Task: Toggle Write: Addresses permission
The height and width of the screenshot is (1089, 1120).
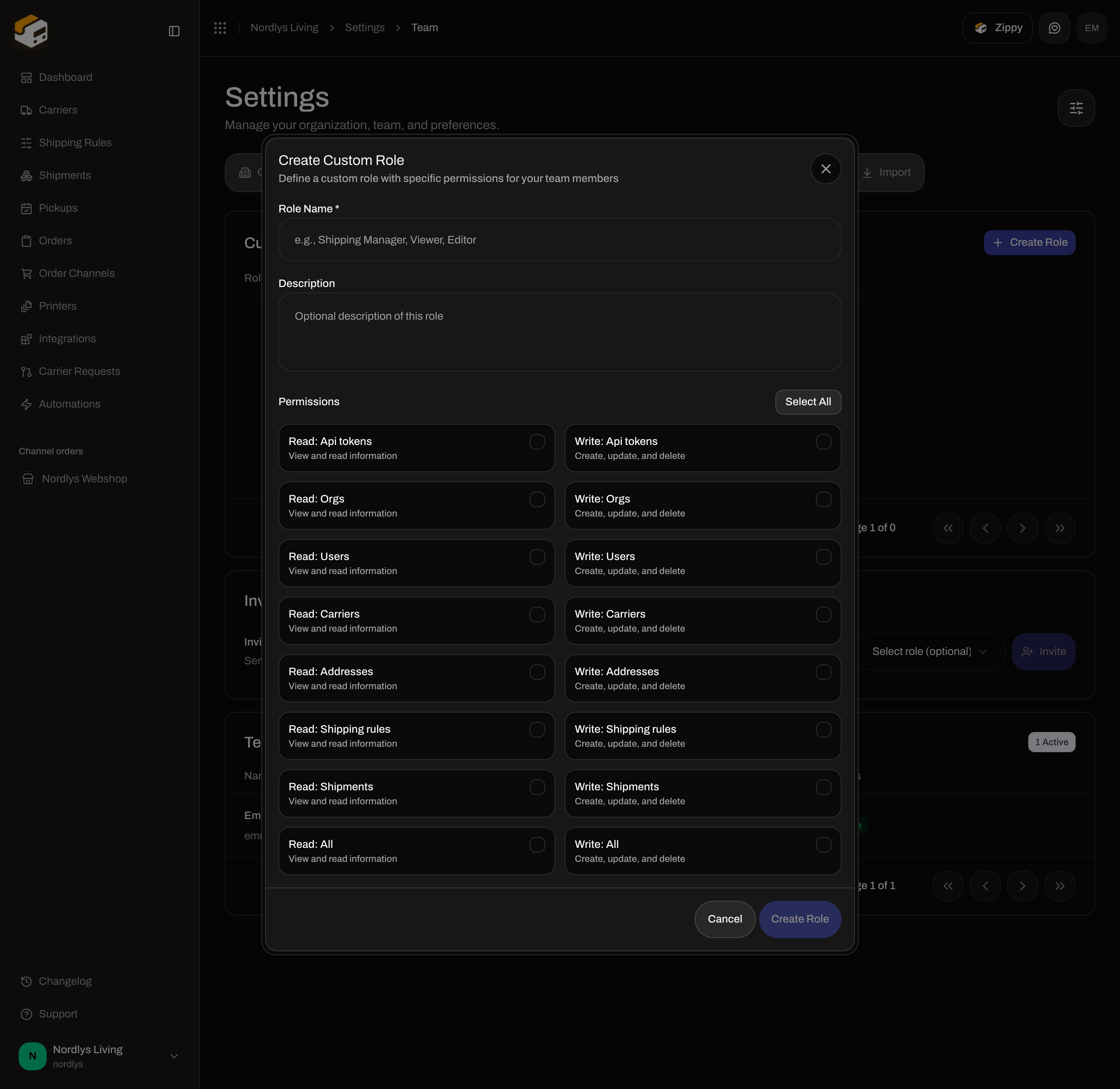Action: click(823, 672)
